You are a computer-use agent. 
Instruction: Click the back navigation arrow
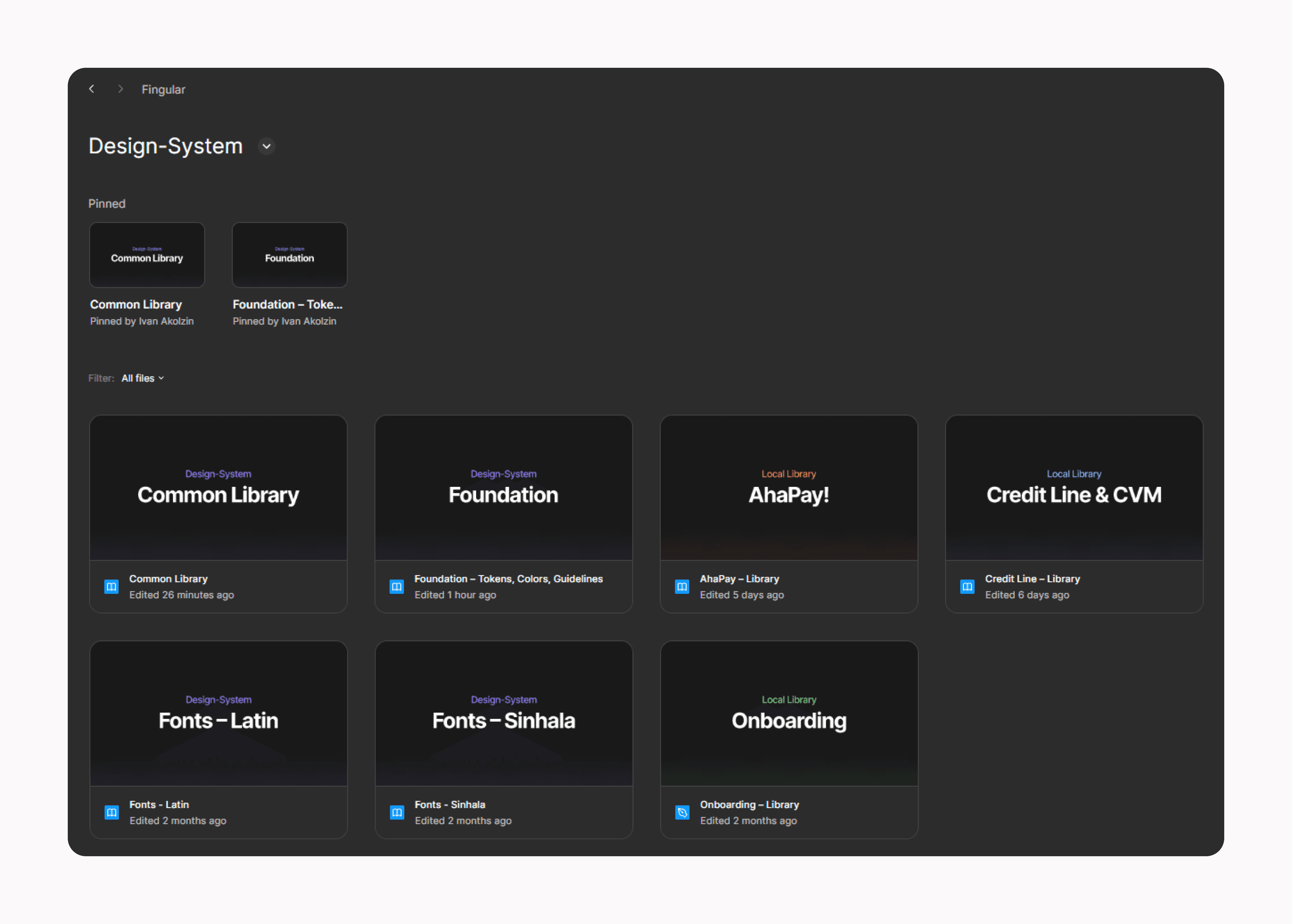pos(91,89)
